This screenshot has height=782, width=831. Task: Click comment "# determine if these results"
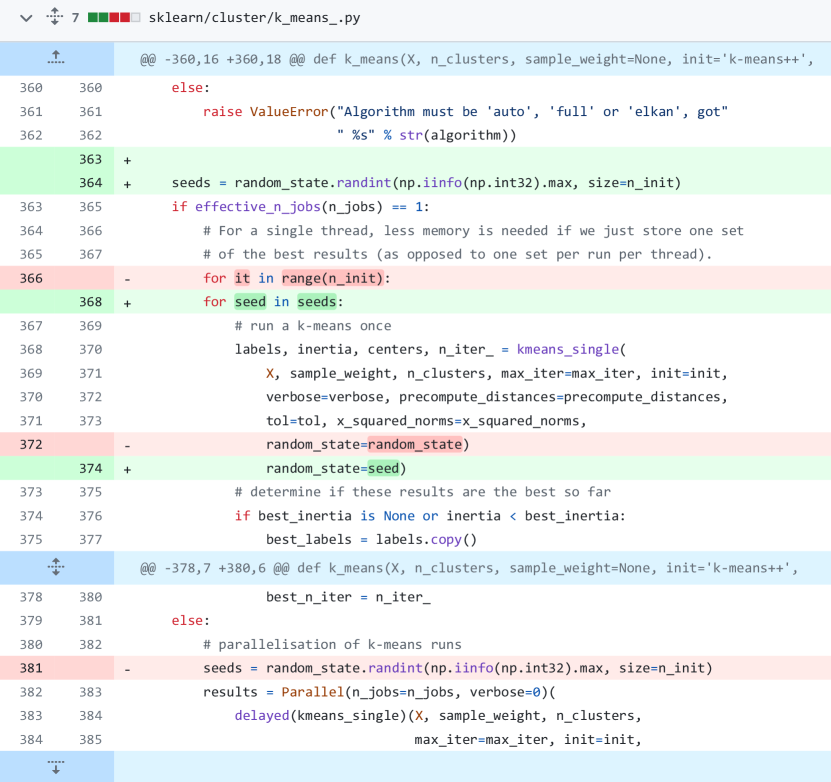tap(422, 492)
